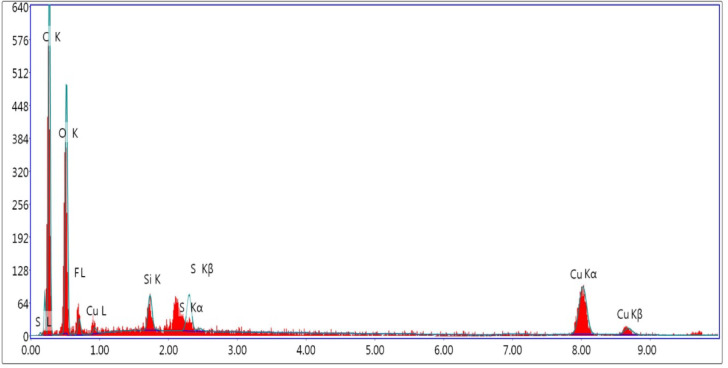Select the 'Cu Kα' peak label

[x=584, y=274]
